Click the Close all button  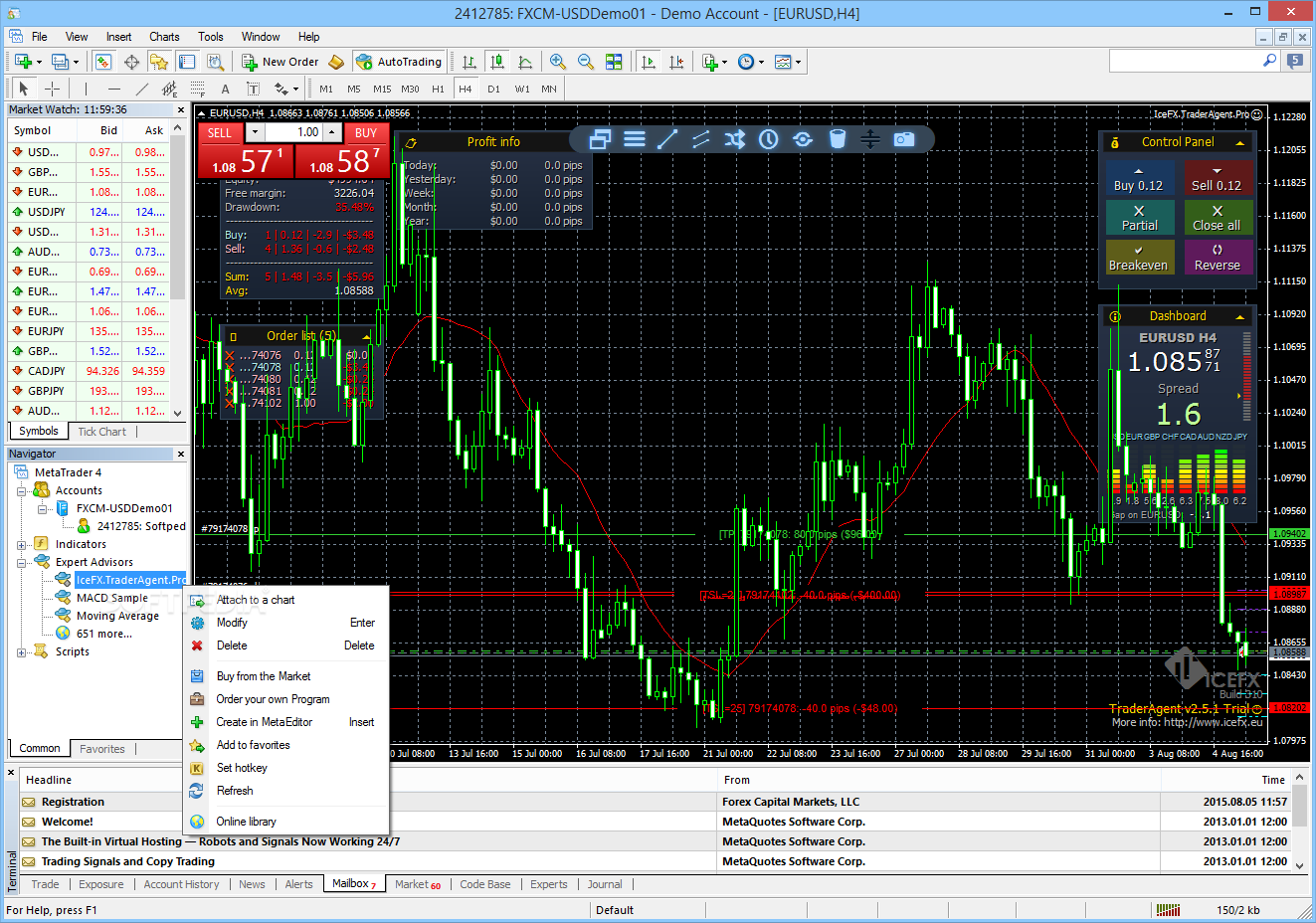point(1217,218)
